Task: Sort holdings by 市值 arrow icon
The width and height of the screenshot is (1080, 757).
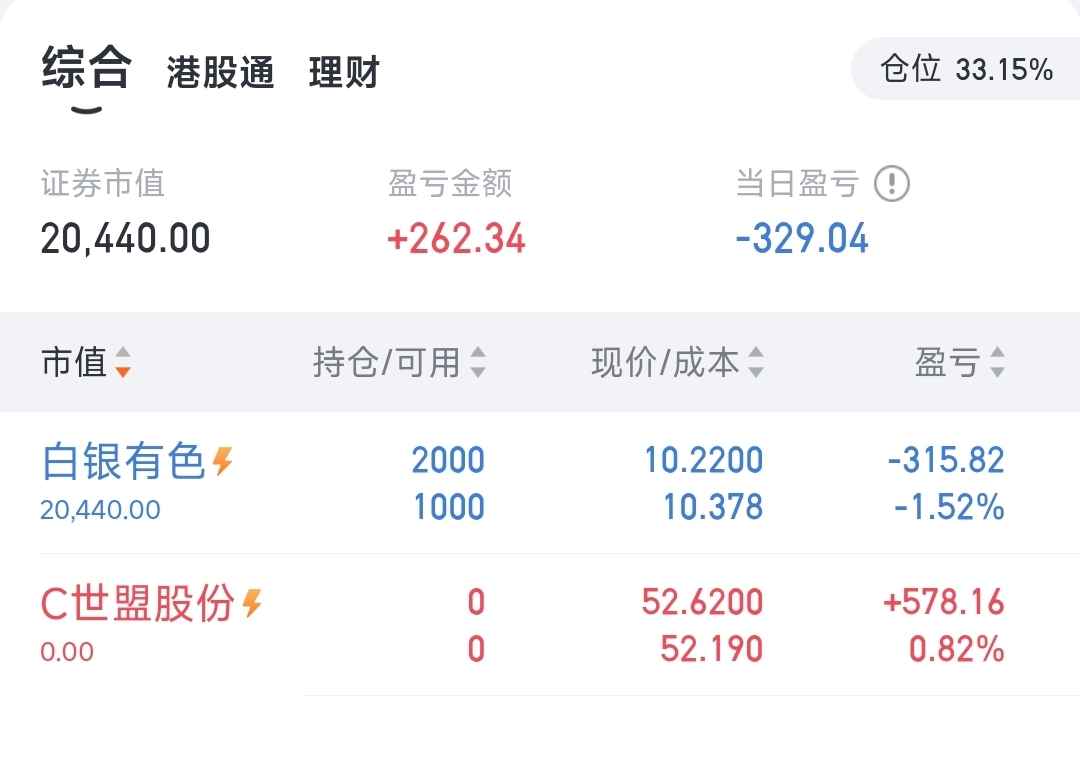Action: (122, 362)
